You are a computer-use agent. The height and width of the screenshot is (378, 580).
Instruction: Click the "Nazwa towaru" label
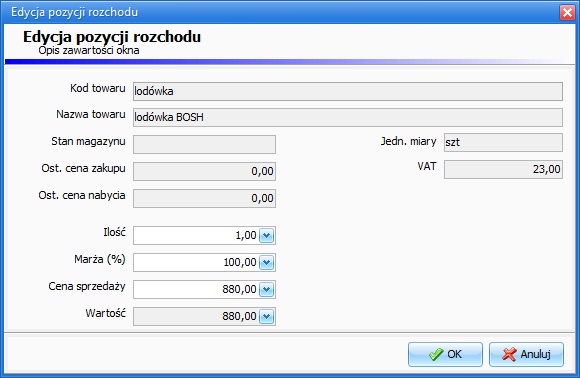tap(91, 114)
